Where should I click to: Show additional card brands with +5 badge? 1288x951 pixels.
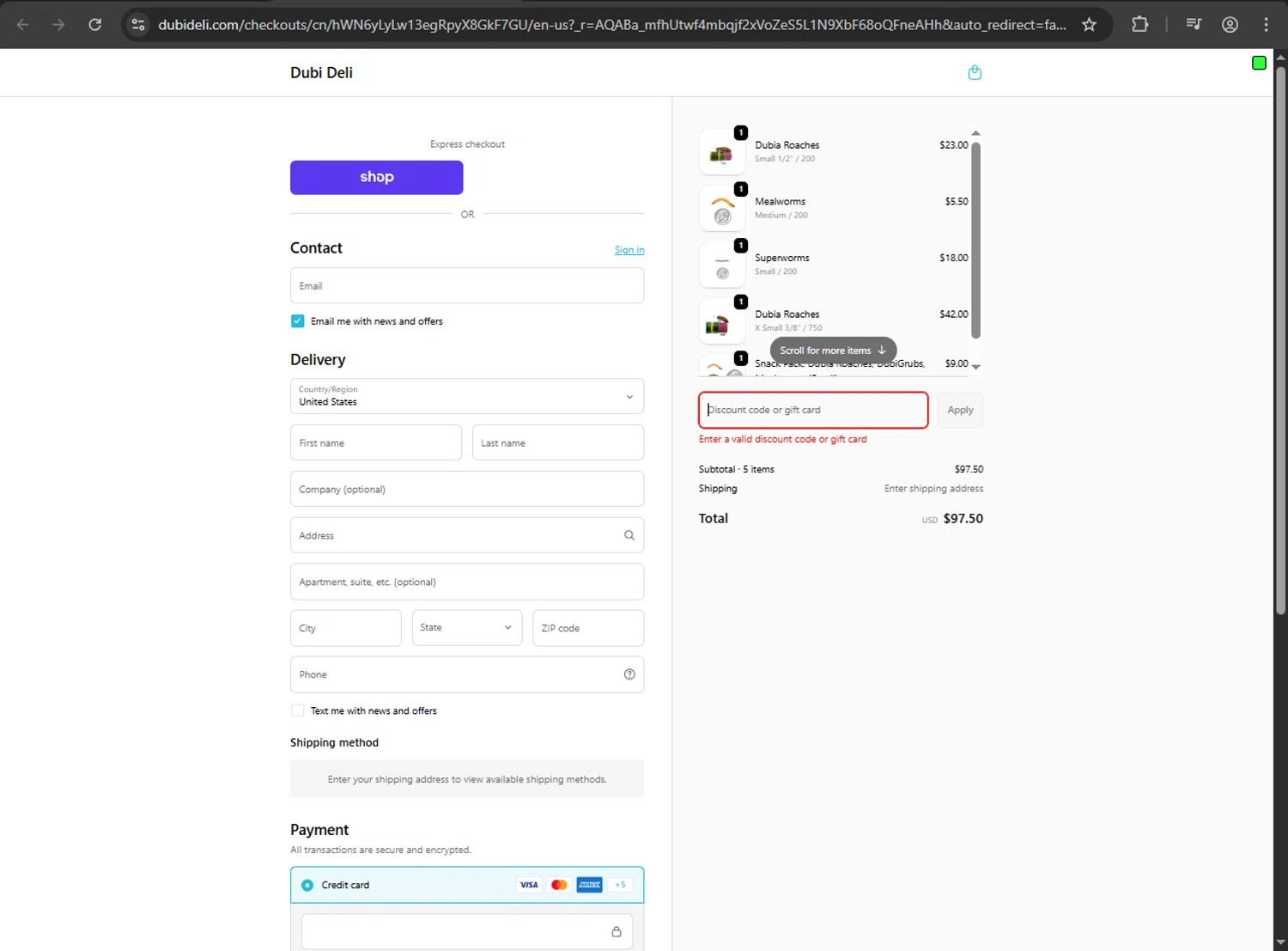click(620, 885)
